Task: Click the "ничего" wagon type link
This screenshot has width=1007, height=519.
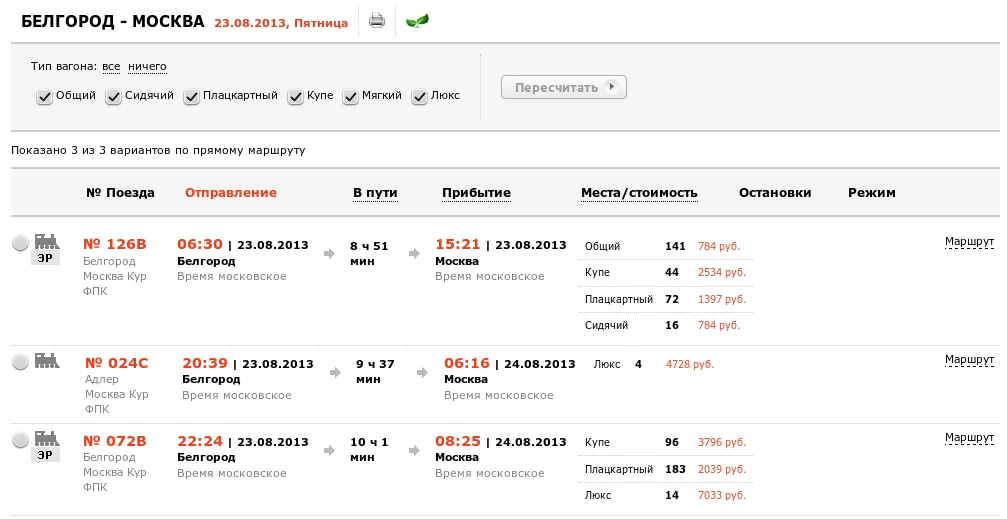Action: click(147, 67)
